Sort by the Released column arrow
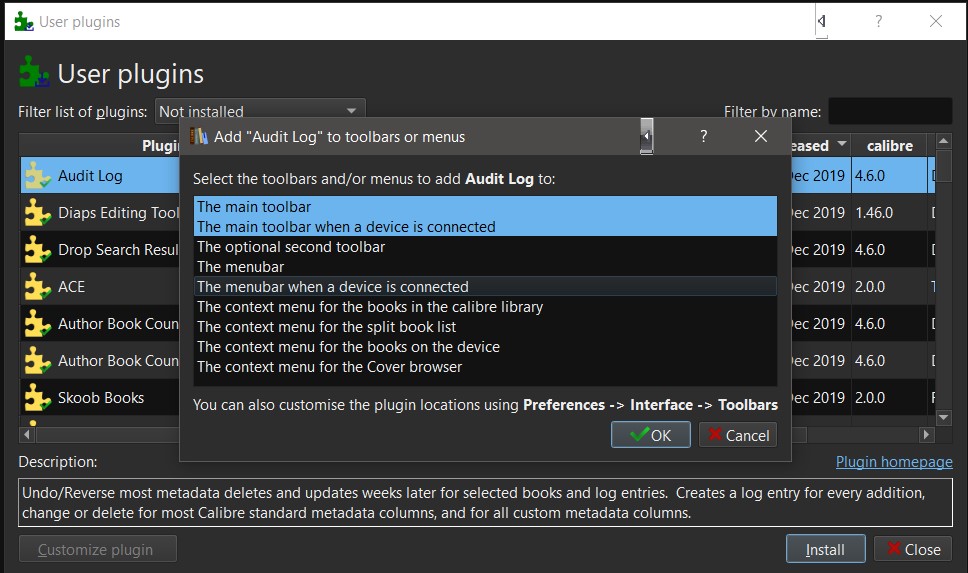968x573 pixels. point(842,145)
